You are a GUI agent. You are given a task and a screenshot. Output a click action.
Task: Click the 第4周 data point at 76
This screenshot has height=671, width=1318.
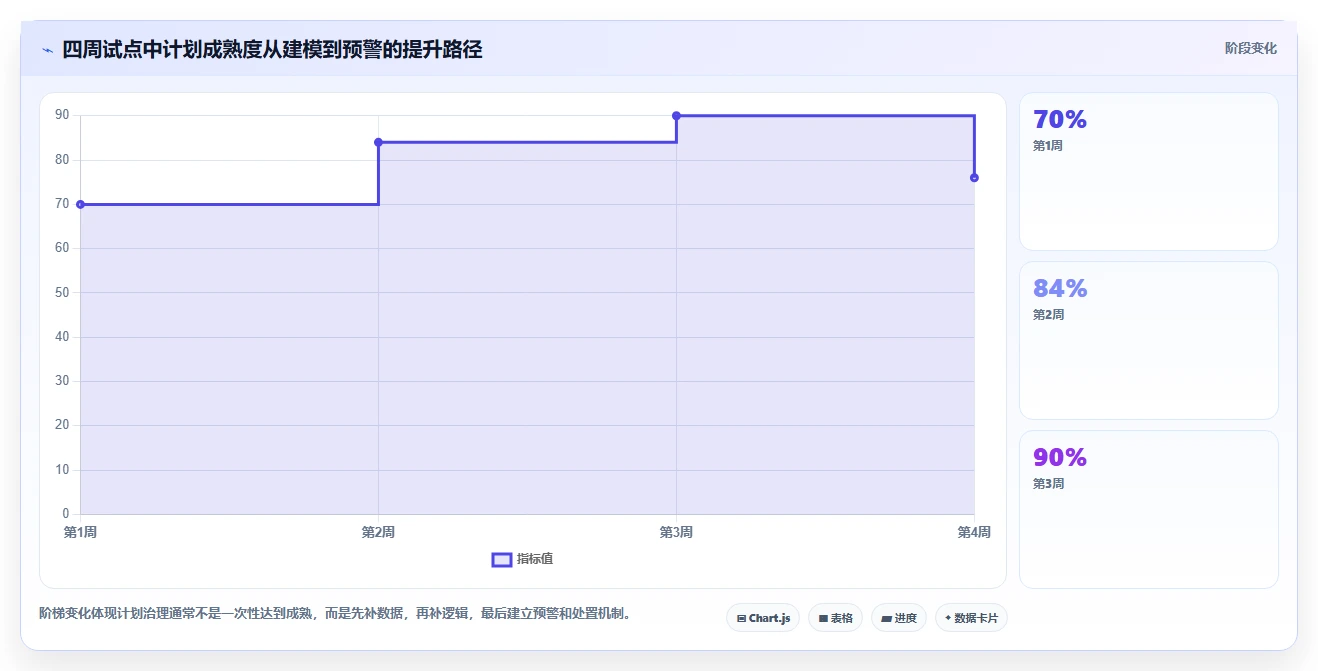coord(974,178)
